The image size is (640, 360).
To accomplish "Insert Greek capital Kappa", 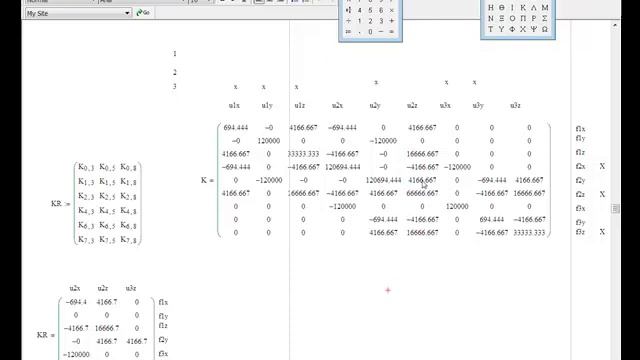I will (523, 8).
